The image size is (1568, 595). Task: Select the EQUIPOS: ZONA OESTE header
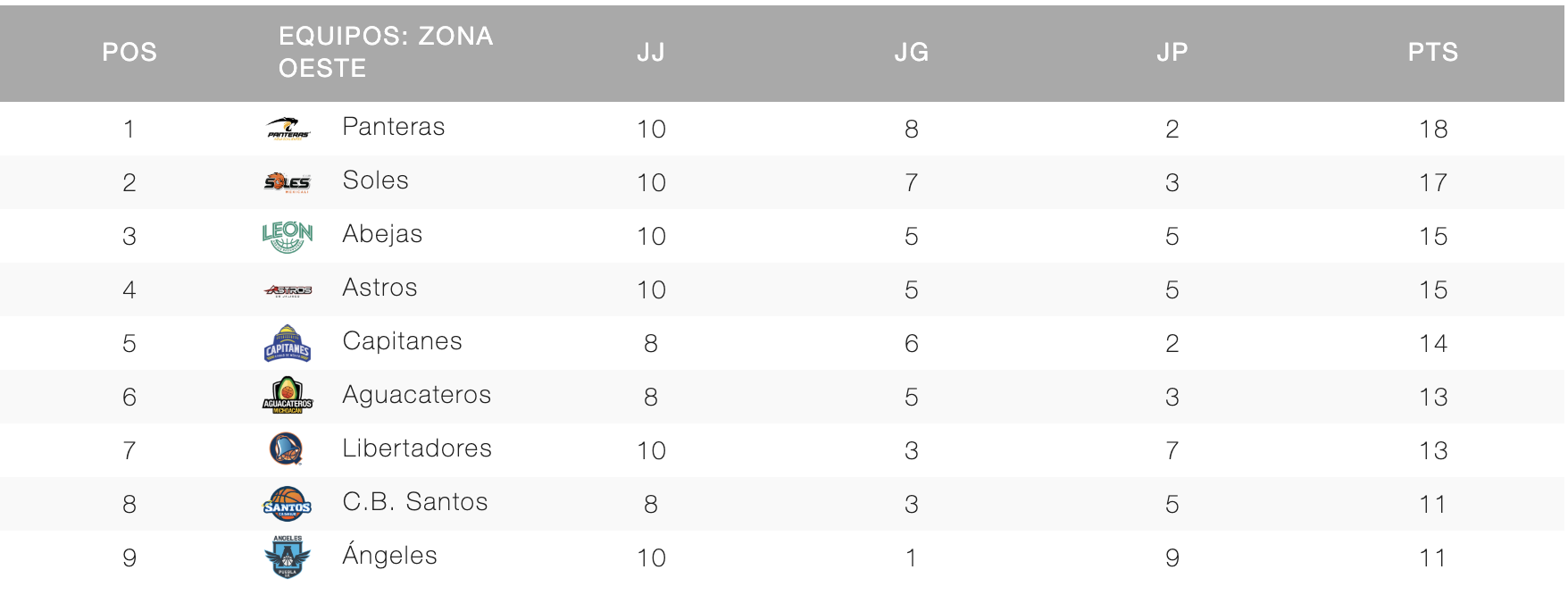click(x=386, y=53)
